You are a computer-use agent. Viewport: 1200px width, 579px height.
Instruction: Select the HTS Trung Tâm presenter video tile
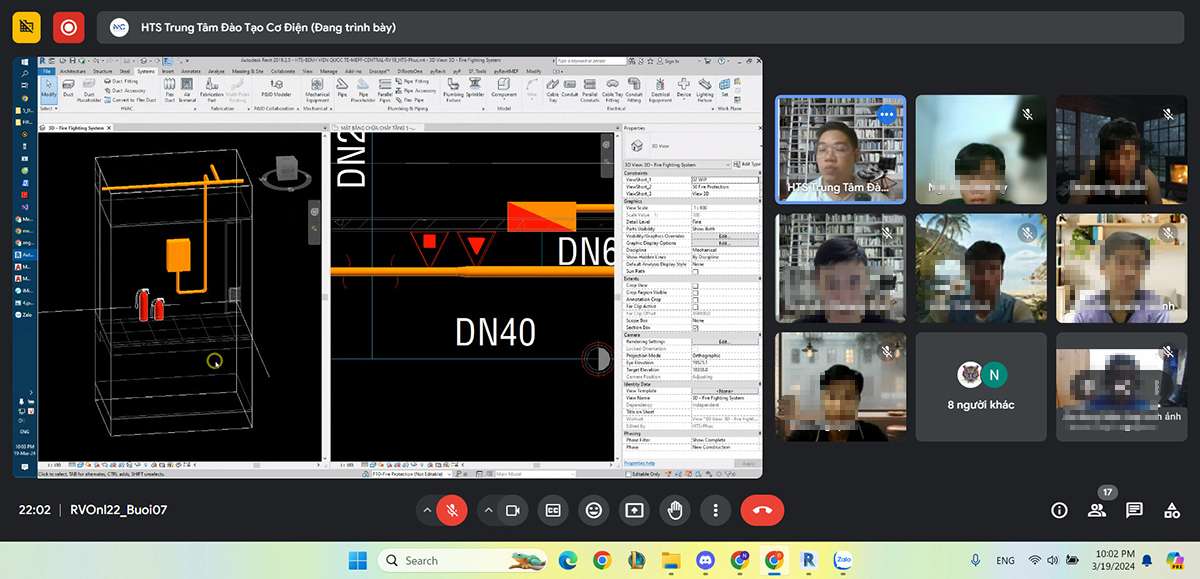point(841,150)
